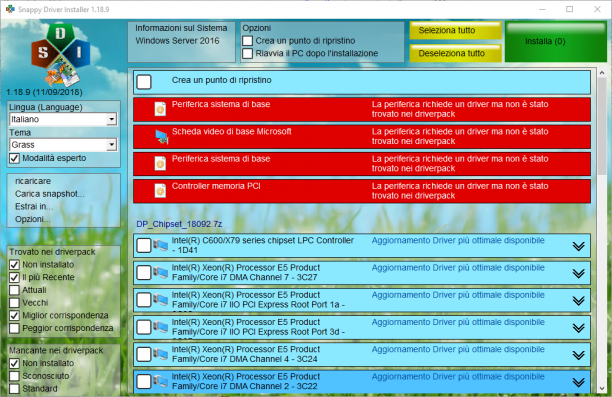Screen dimensions: 612x397
Task: Select the DMA Channel 7 - 3C27 driver checkbox
Action: pos(144,273)
